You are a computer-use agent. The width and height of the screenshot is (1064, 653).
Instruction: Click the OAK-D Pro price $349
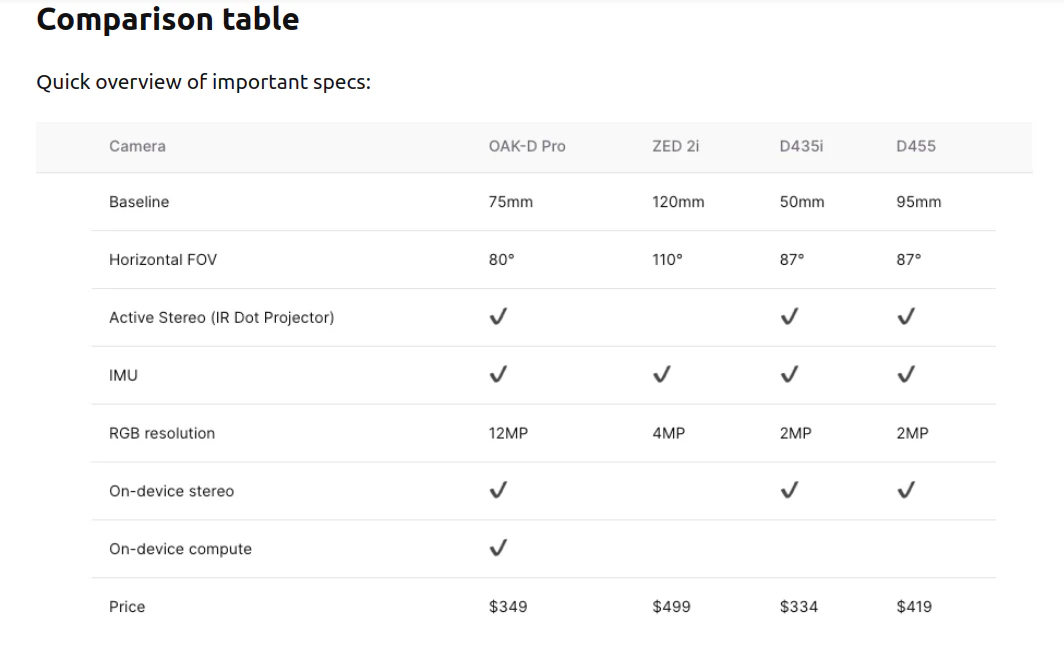[508, 606]
